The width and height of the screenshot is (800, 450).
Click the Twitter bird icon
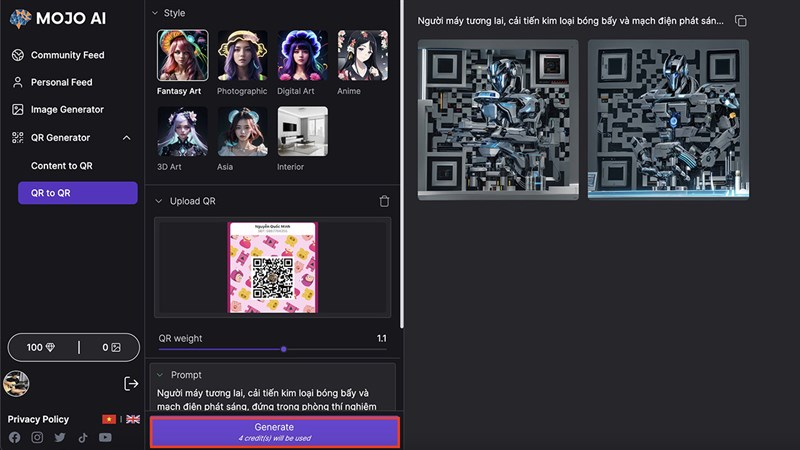click(x=60, y=437)
